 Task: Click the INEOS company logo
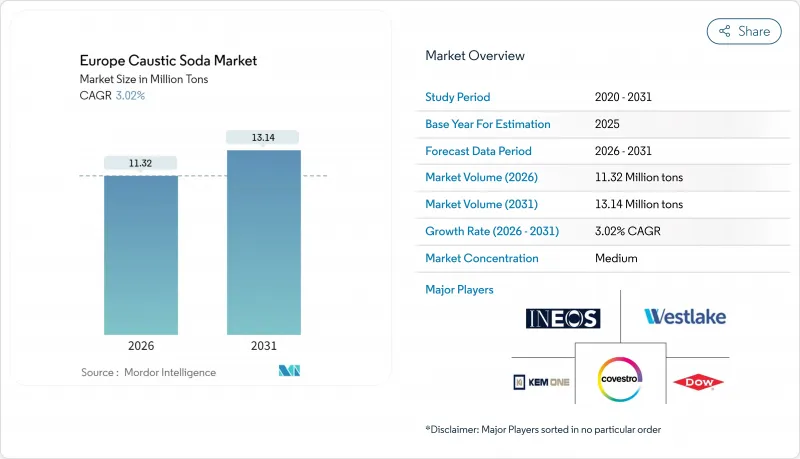563,318
